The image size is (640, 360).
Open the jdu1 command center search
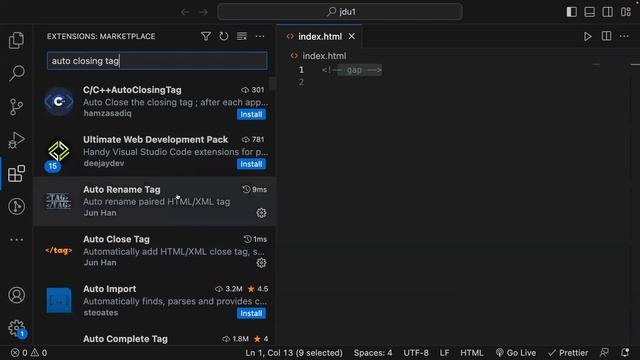(x=340, y=12)
